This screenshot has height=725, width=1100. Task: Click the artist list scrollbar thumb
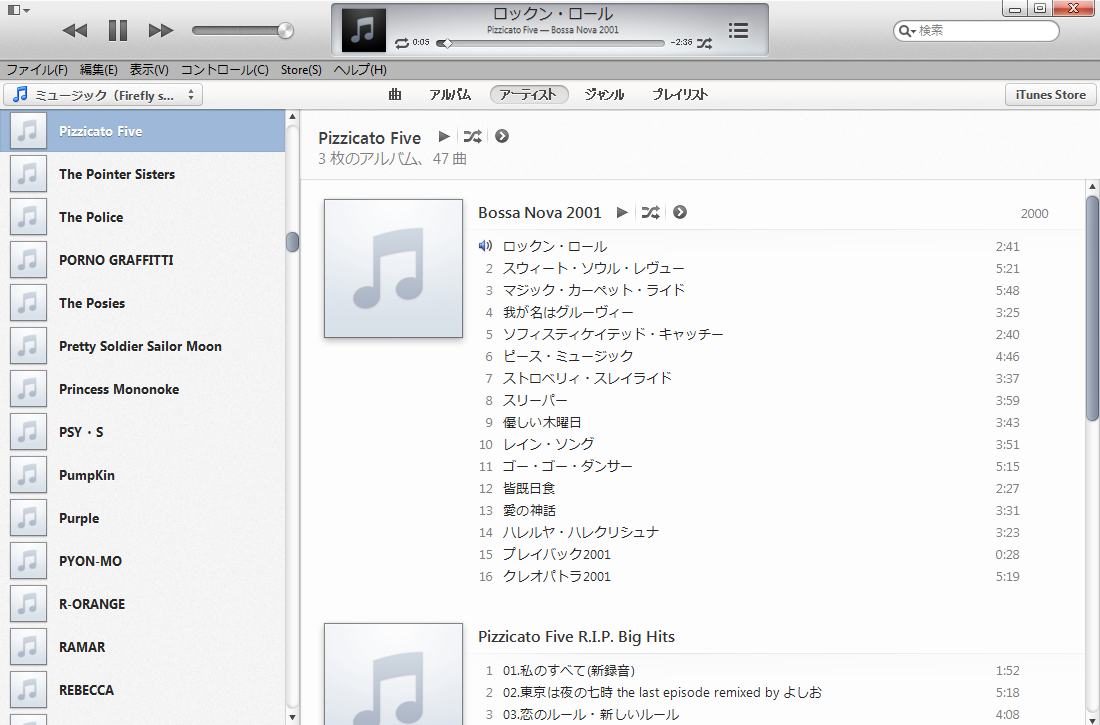293,241
